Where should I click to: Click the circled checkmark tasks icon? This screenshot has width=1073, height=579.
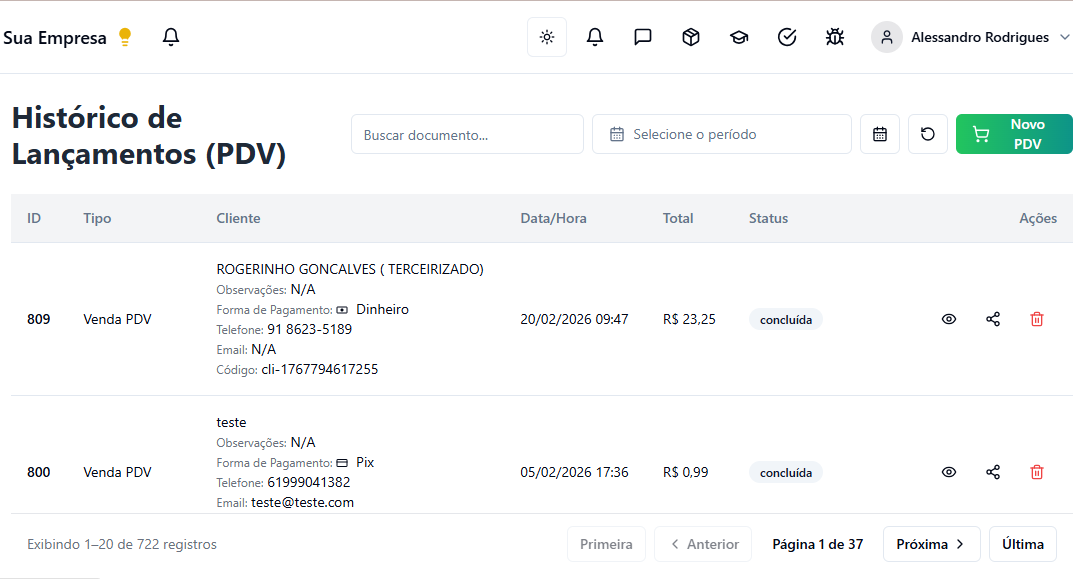(x=787, y=37)
